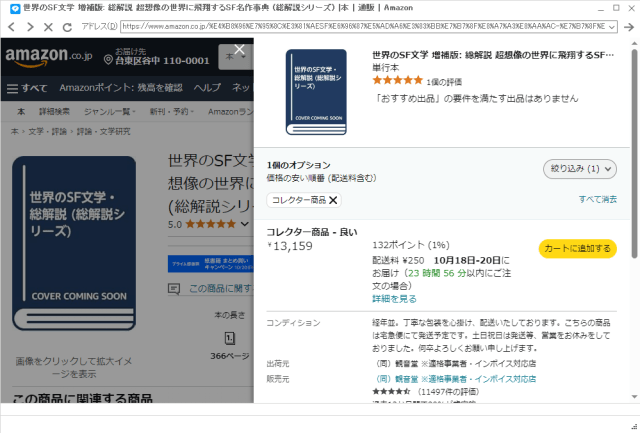
Task: Open 詳細検索 in the books subnavigation
Action: click(54, 111)
